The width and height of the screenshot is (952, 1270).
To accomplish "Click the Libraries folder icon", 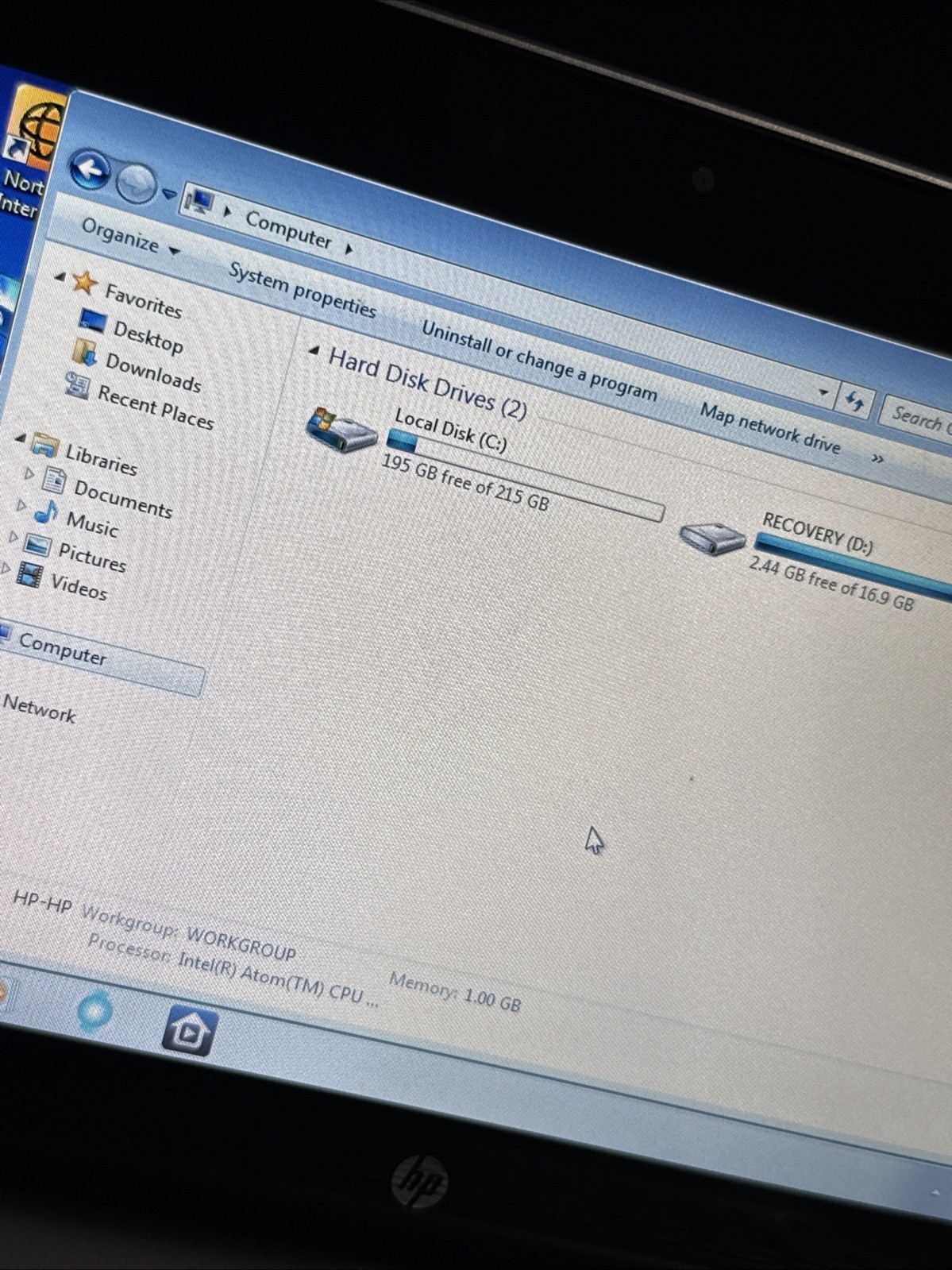I will tap(44, 446).
